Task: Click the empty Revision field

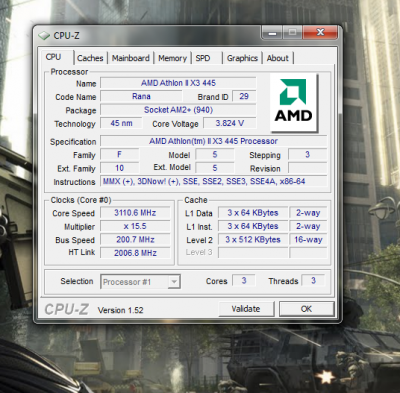Action: 307,168
